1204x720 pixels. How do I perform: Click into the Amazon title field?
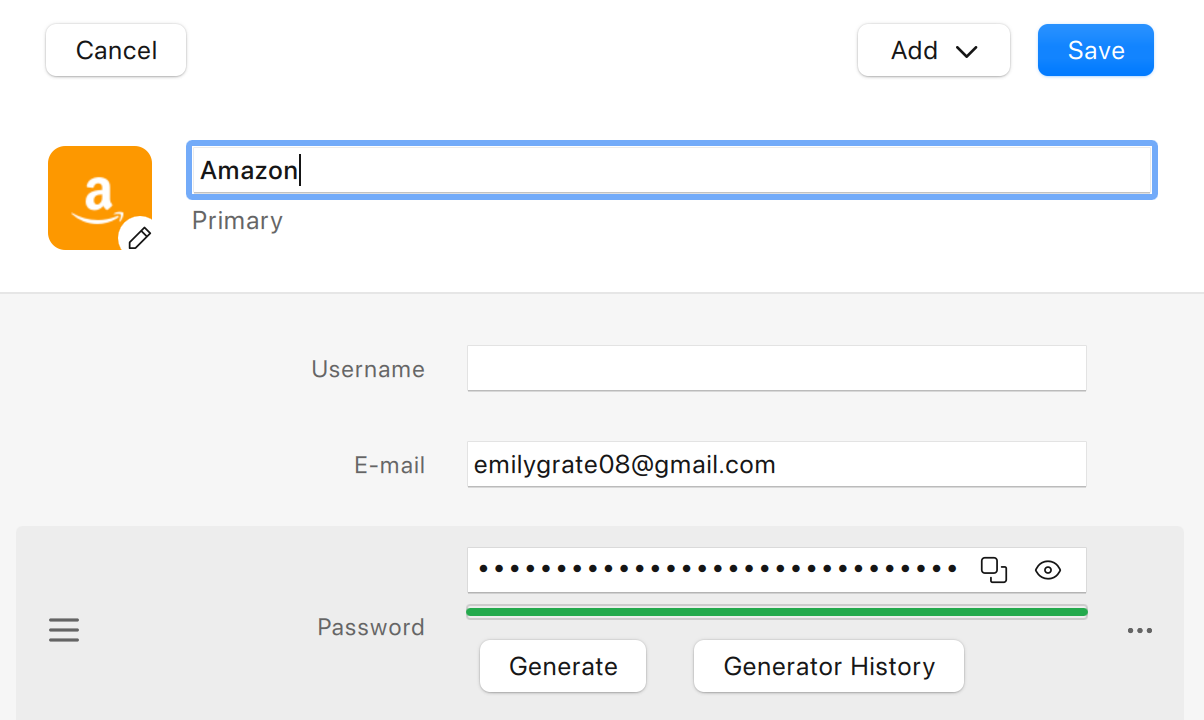[x=672, y=170]
